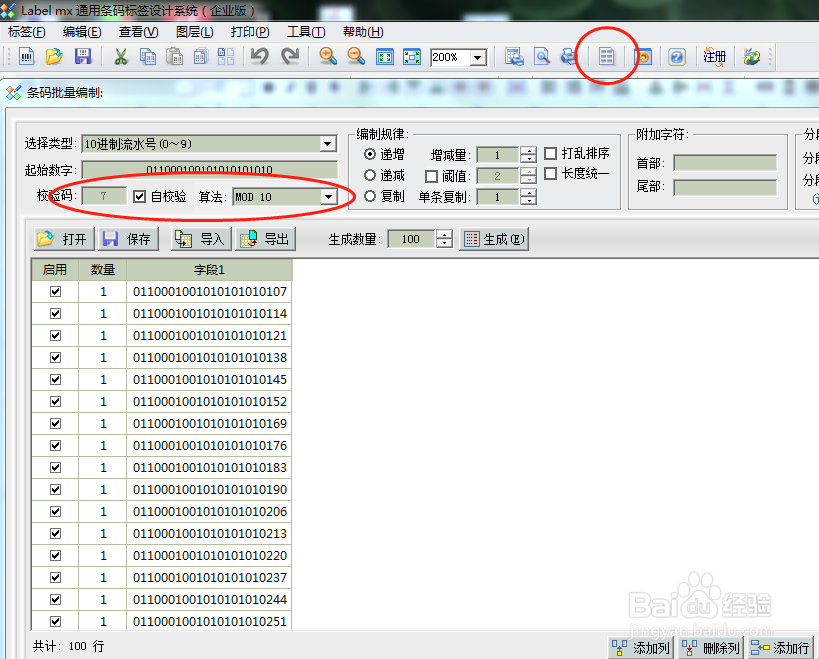
Task: Click the 增减量 stepper arrows
Action: tap(528, 155)
